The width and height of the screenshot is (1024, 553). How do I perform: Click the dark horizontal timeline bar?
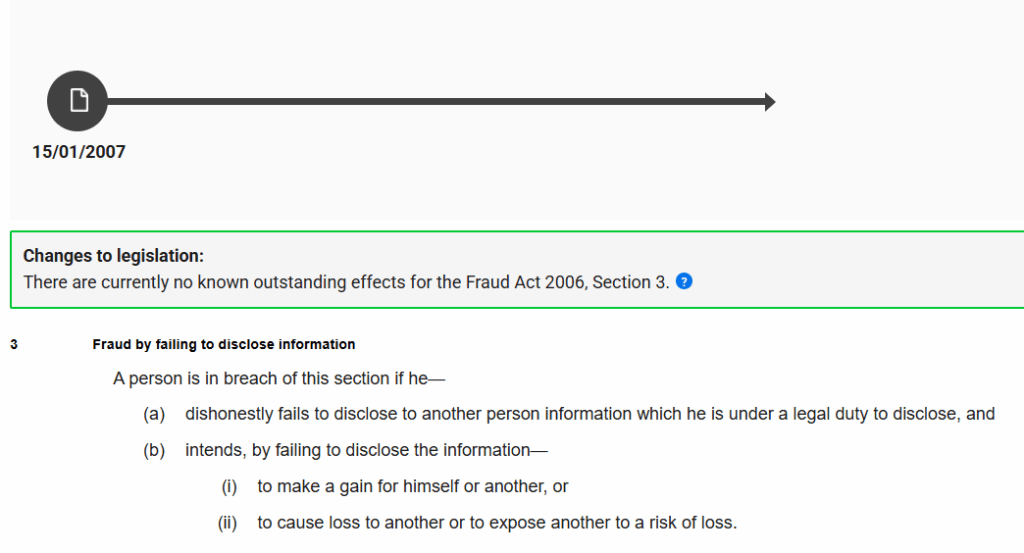tap(430, 101)
